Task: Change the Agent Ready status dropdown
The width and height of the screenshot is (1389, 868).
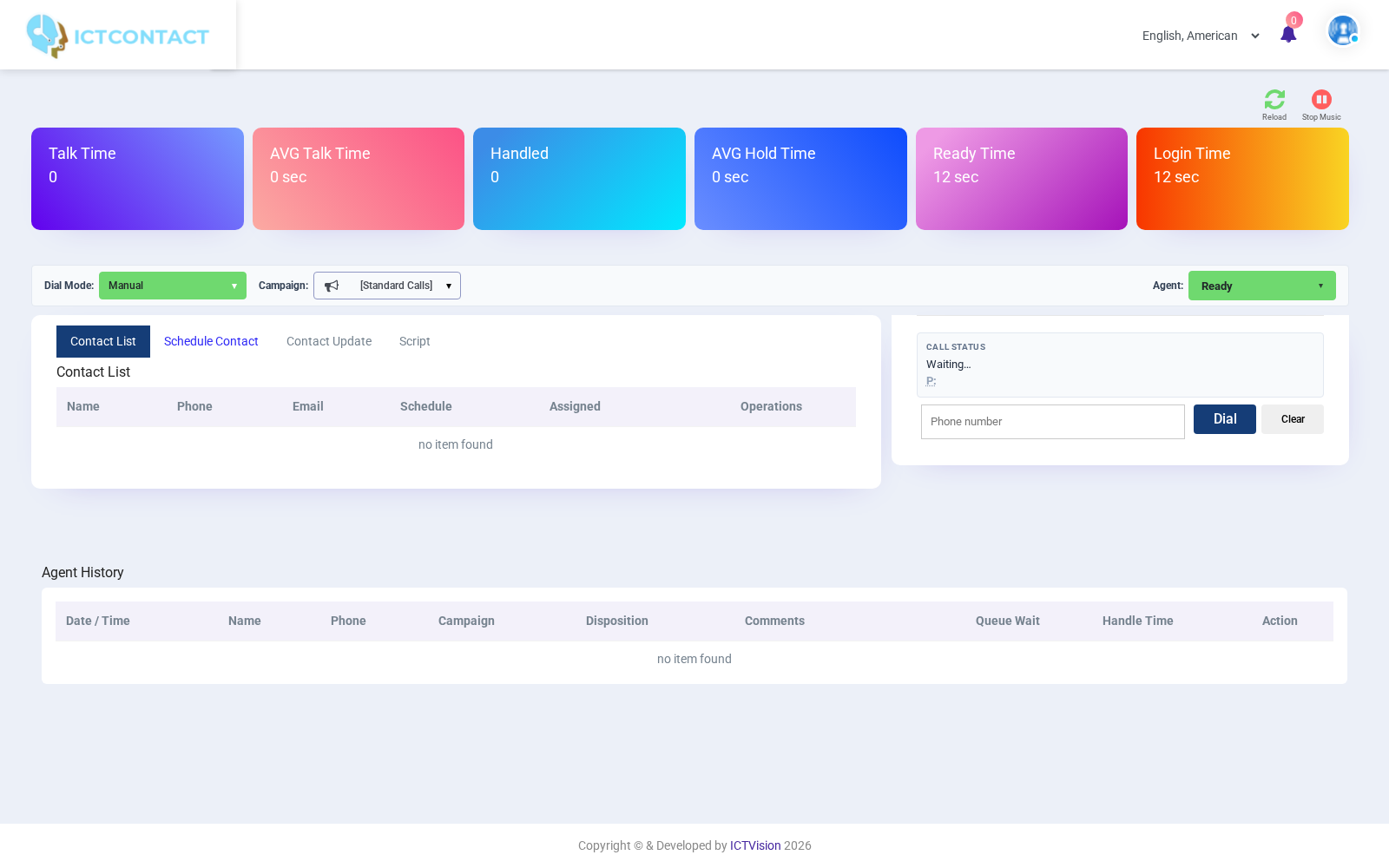Action: tap(1262, 286)
